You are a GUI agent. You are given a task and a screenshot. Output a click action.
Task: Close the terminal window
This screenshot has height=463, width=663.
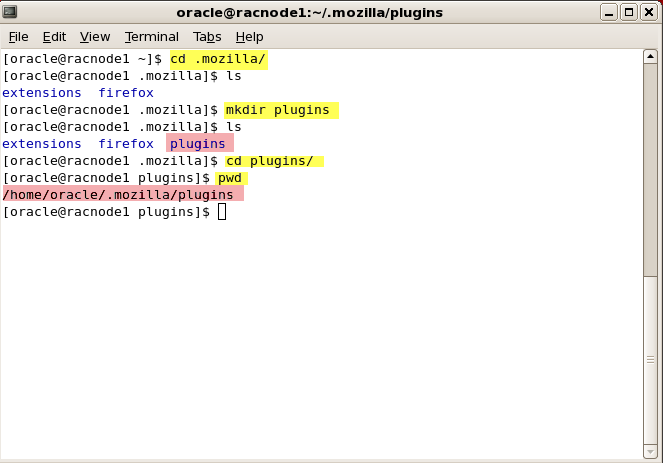pos(648,13)
